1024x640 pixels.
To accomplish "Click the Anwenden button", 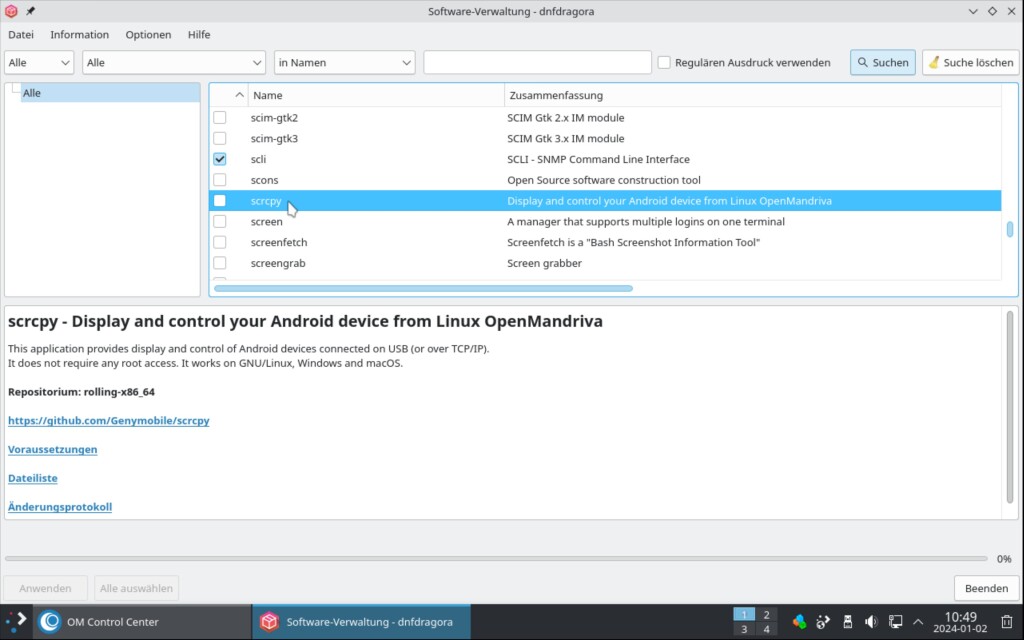I will 45,588.
